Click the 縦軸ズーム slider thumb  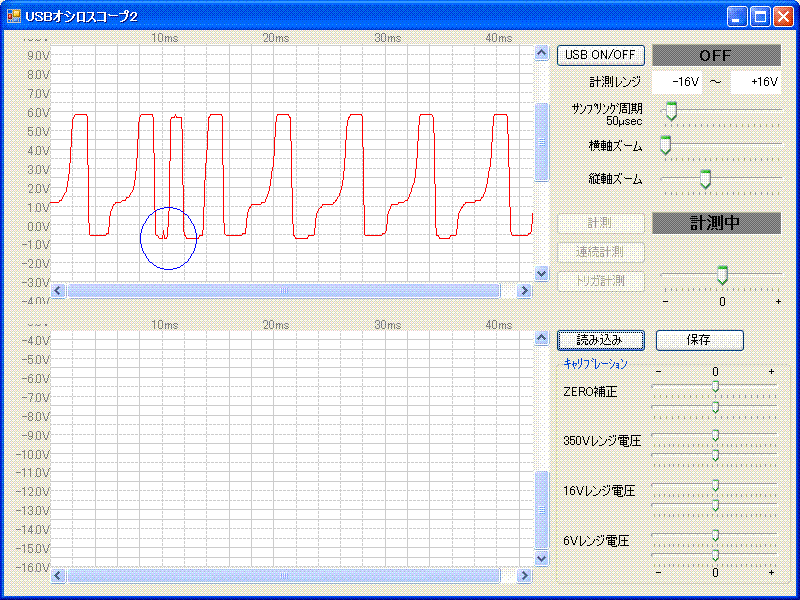(705, 179)
